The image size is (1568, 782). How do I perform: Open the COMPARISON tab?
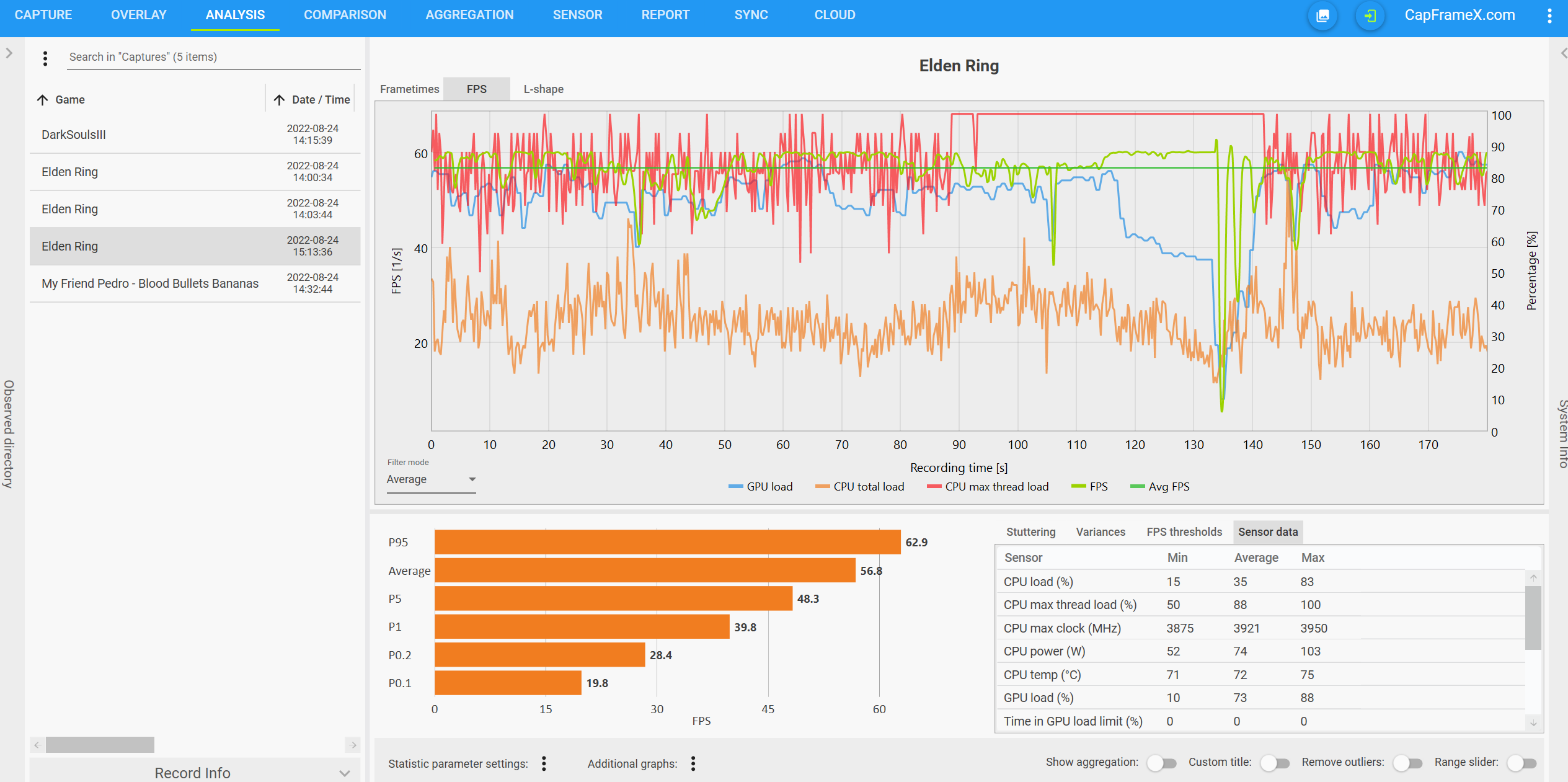coord(345,15)
